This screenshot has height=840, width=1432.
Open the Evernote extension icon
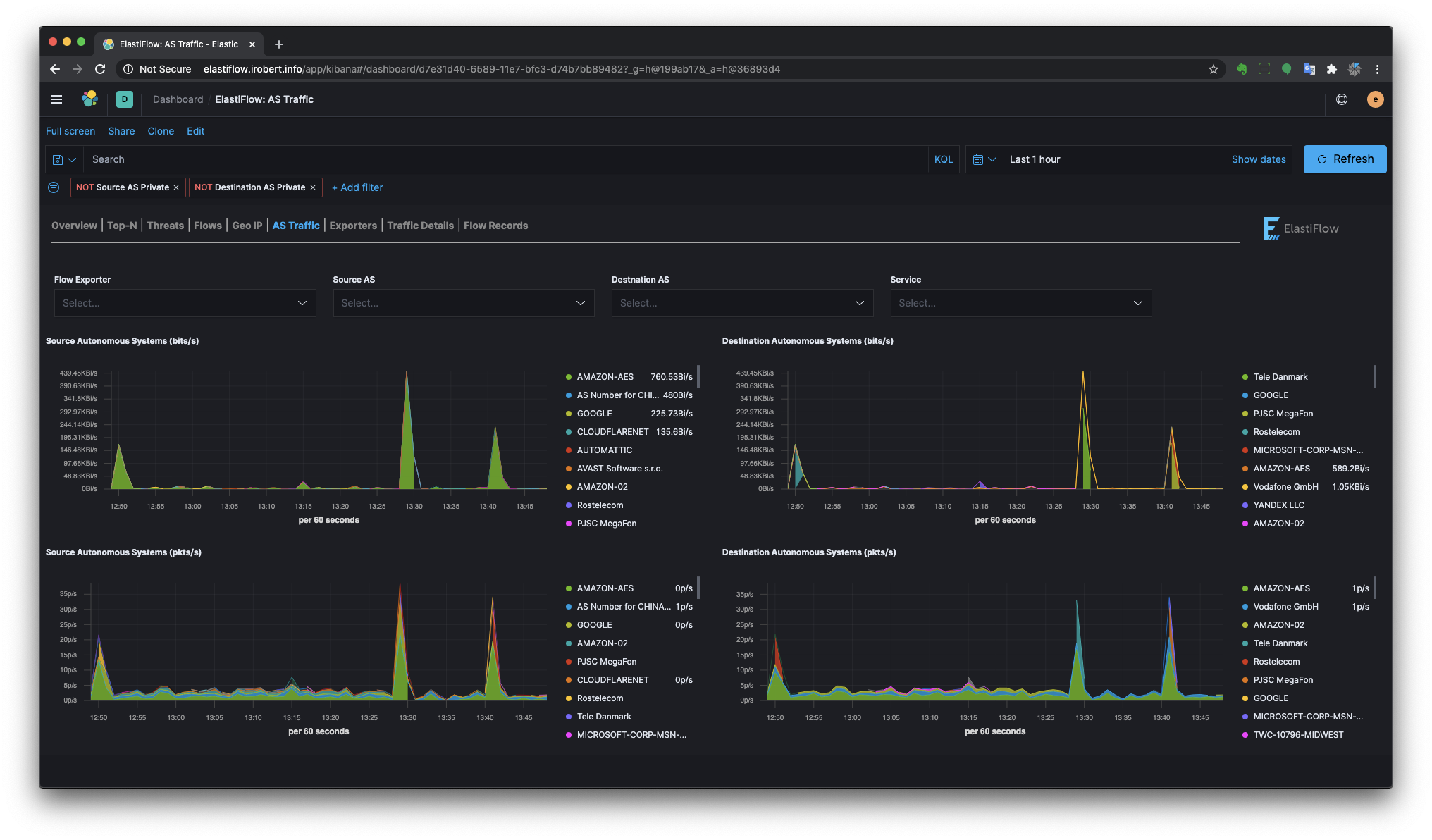[x=1242, y=69]
